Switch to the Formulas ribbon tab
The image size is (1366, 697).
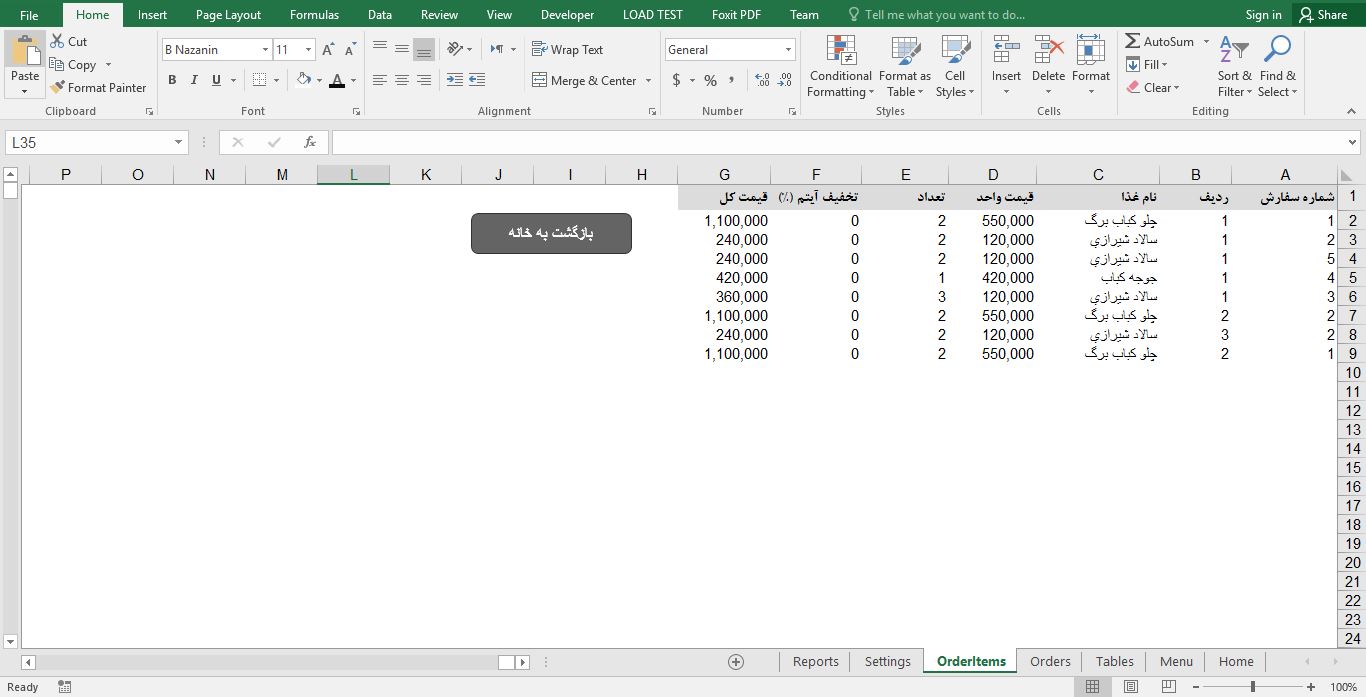[314, 15]
